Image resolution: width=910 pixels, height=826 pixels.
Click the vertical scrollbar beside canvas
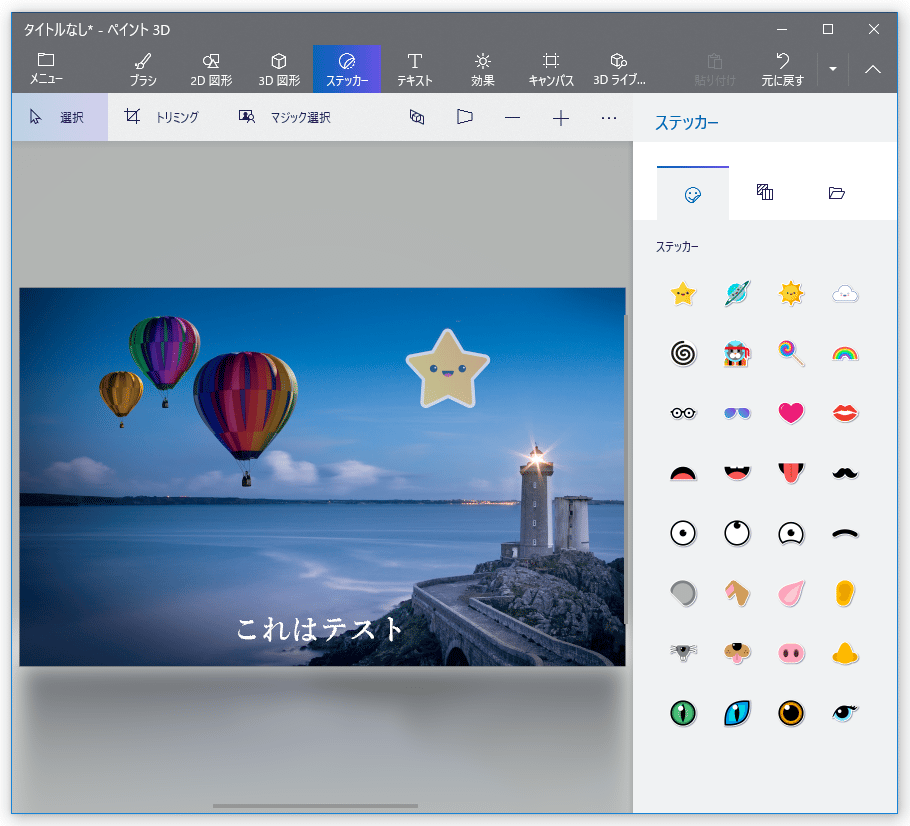(626, 469)
